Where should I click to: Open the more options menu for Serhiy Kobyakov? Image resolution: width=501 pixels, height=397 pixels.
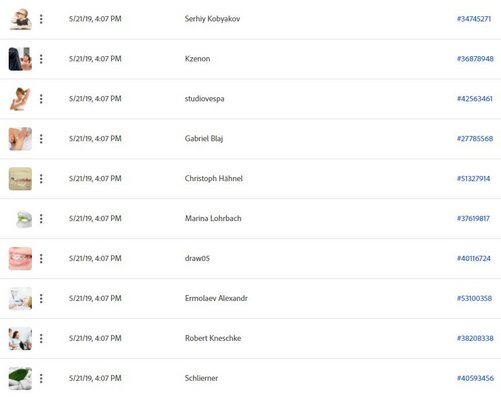coord(41,19)
